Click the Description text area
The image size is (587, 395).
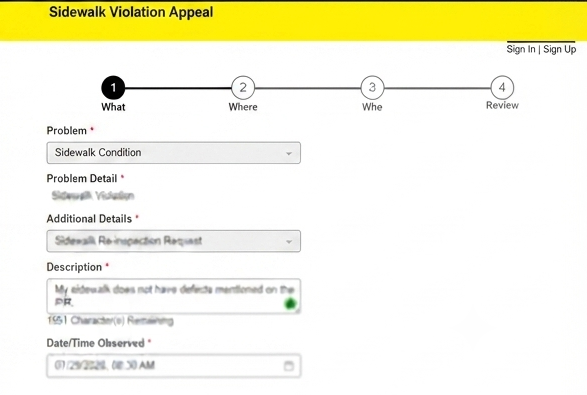tap(173, 296)
